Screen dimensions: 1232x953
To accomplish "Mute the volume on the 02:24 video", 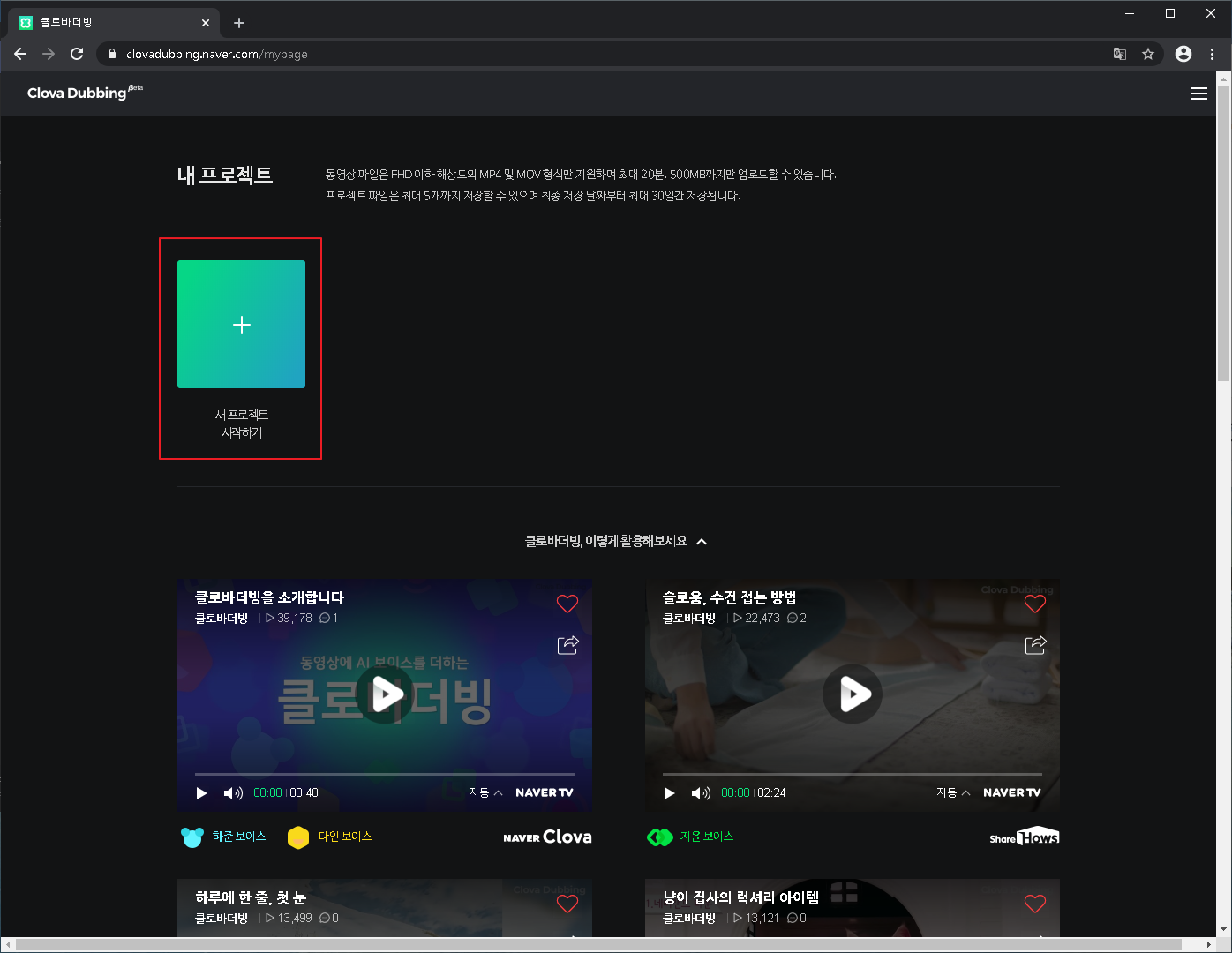I will tap(701, 793).
